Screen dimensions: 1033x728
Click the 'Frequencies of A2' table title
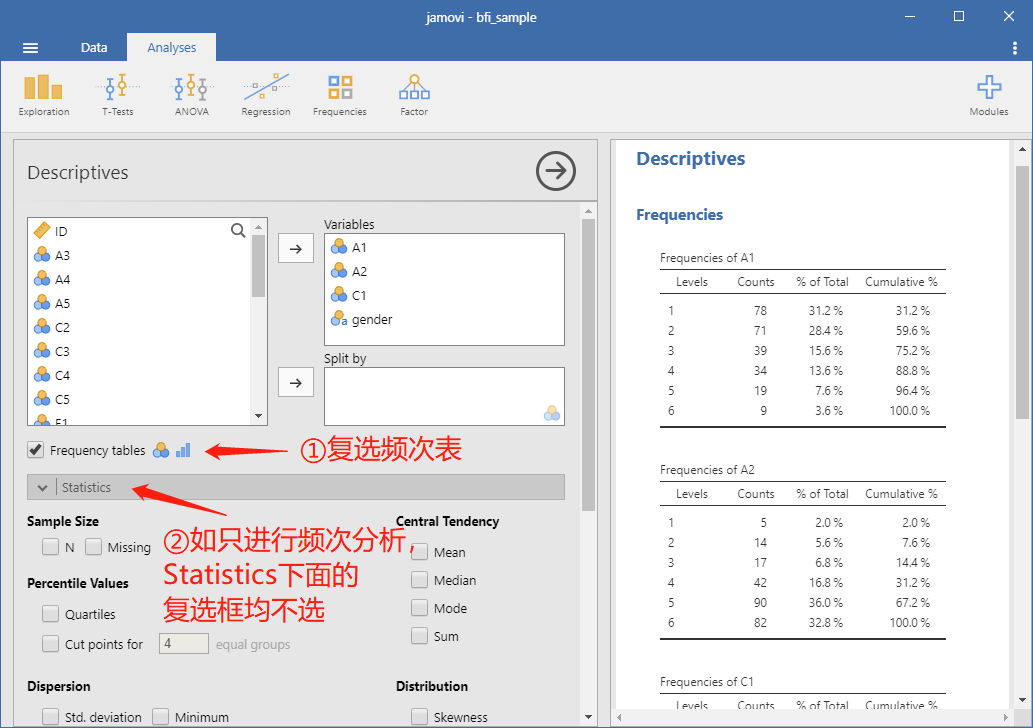pos(707,470)
